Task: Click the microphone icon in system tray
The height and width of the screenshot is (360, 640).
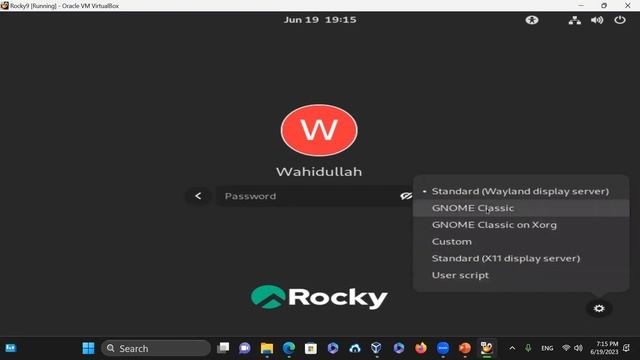Action: (528, 348)
